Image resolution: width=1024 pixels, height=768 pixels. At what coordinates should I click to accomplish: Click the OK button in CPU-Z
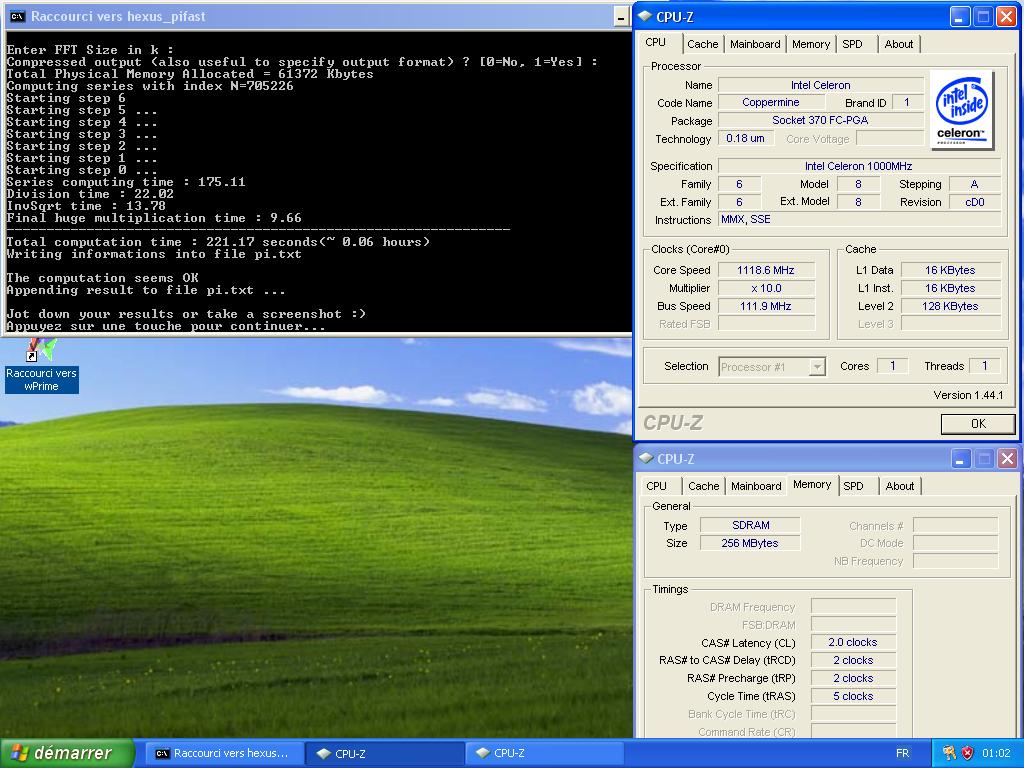pyautogui.click(x=978, y=424)
